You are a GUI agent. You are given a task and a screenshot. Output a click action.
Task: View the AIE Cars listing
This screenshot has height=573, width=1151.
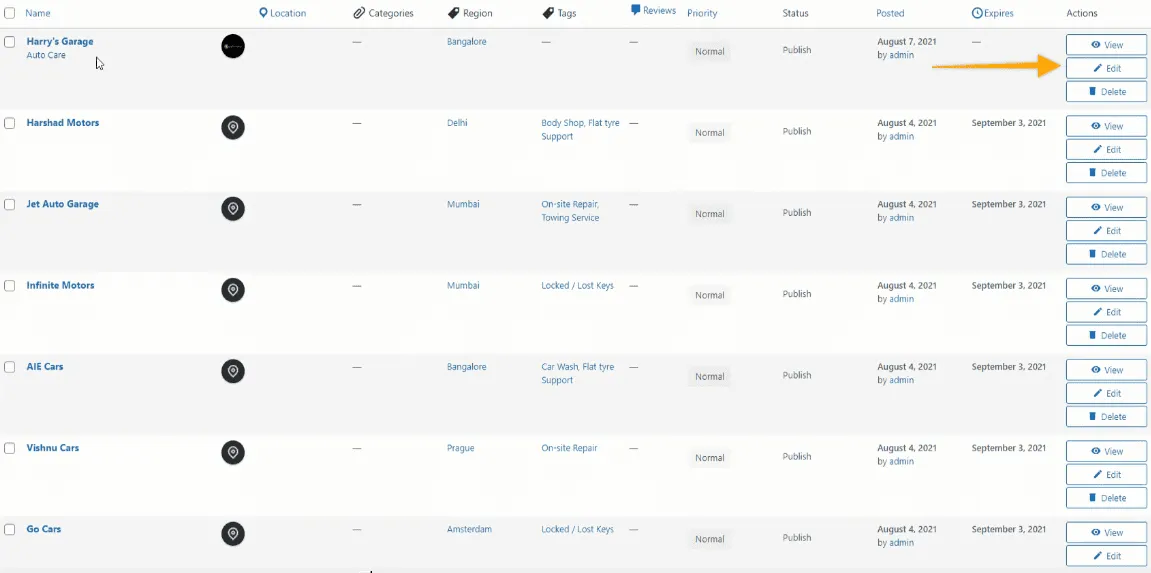(1106, 370)
